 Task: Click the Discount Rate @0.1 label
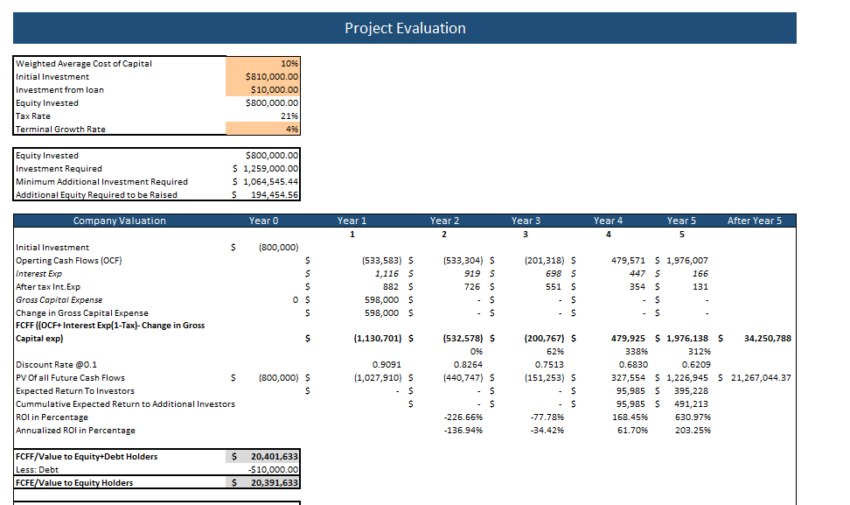tap(56, 365)
